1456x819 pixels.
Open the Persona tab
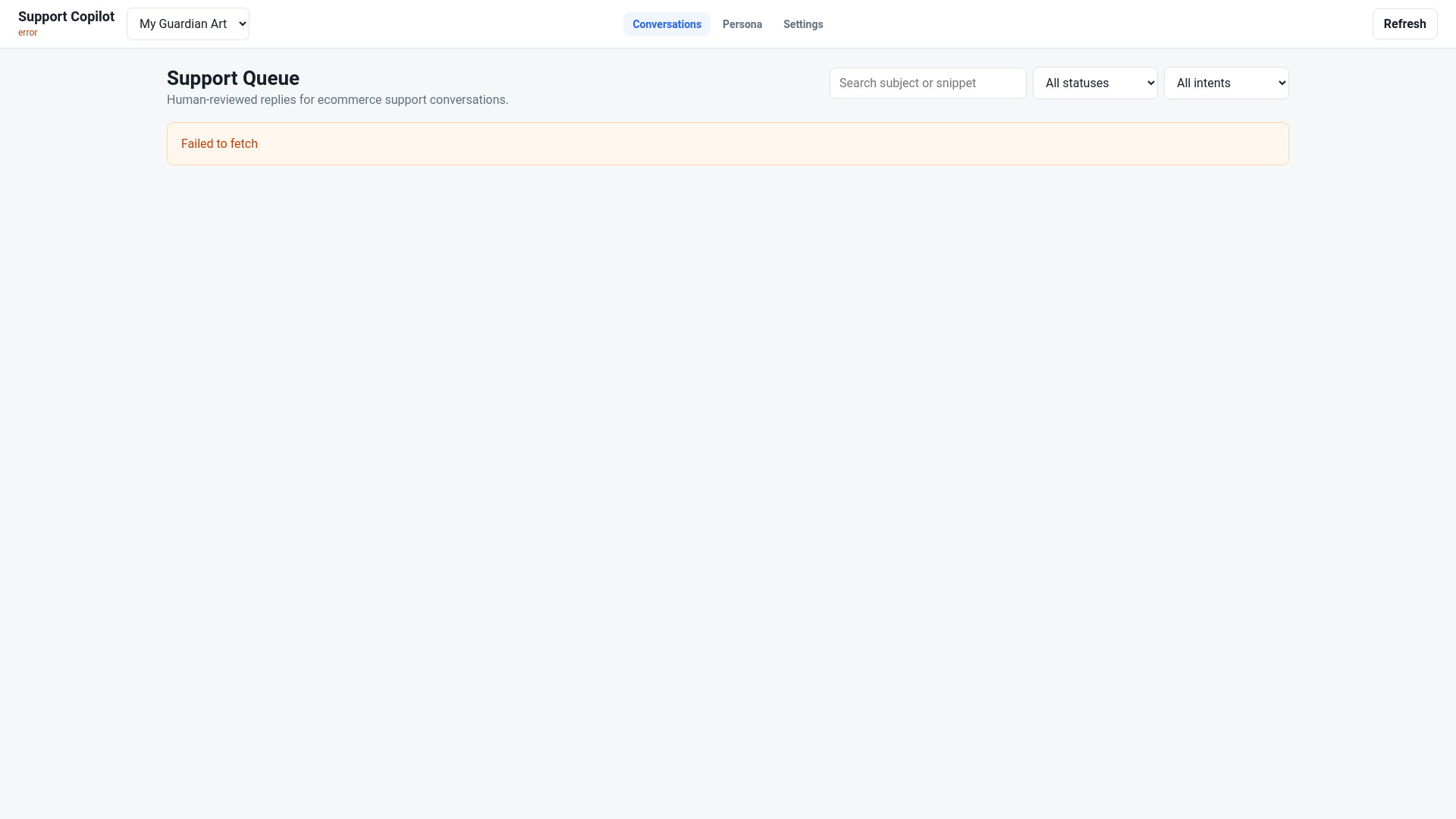click(x=742, y=24)
